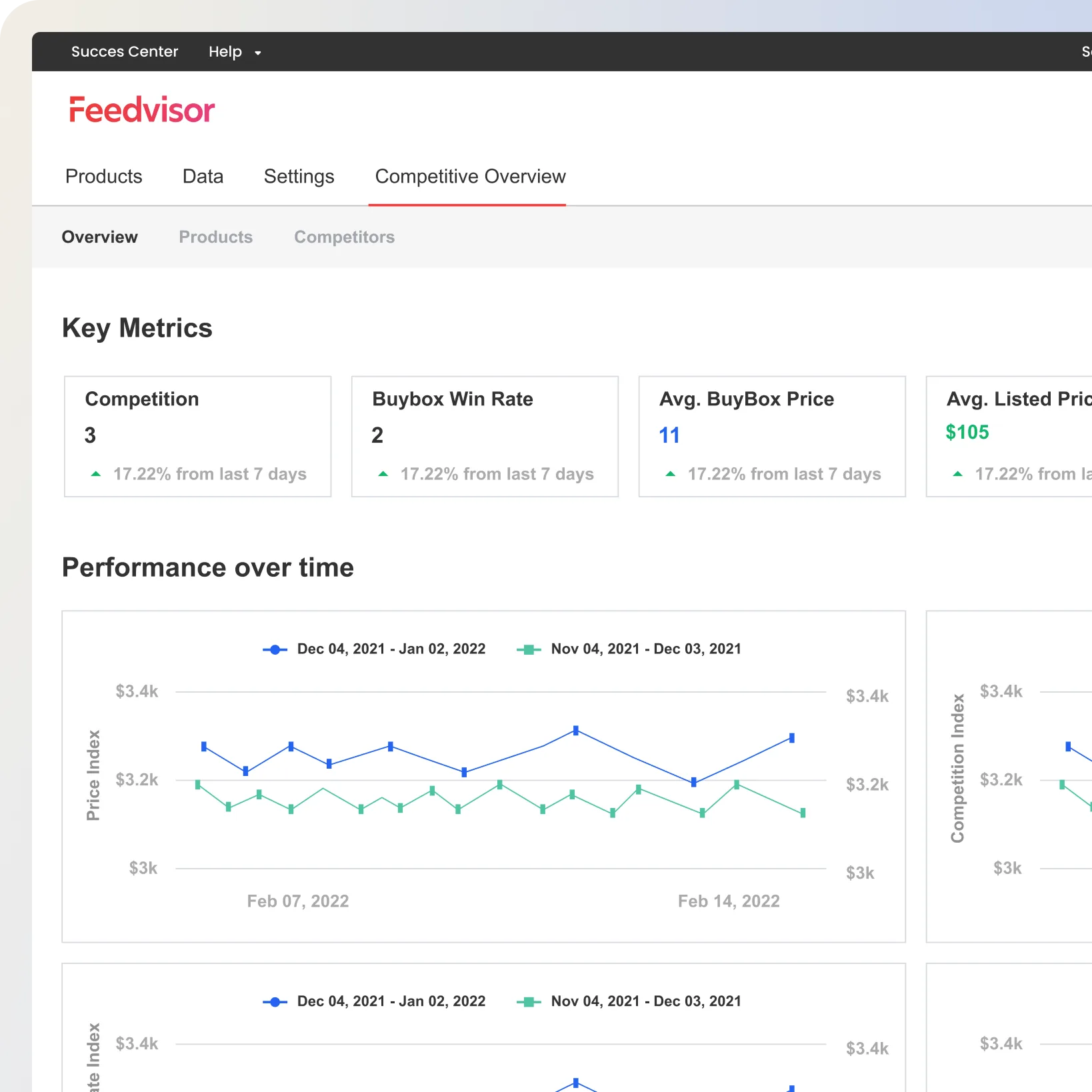The height and width of the screenshot is (1092, 1092).
Task: Click the blue legend marker in bottom chart
Action: click(x=275, y=1001)
